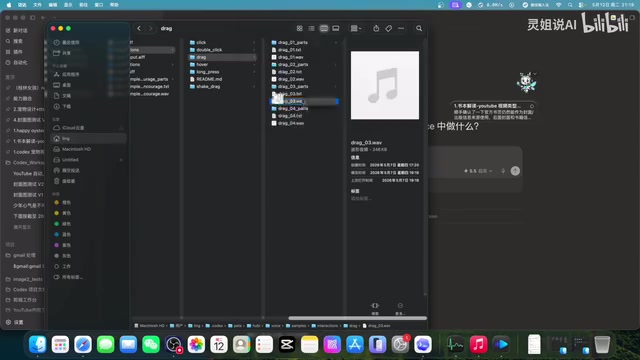Open the Finder more actions ellipsis
Viewport: 640px width, 360px height.
401,28
